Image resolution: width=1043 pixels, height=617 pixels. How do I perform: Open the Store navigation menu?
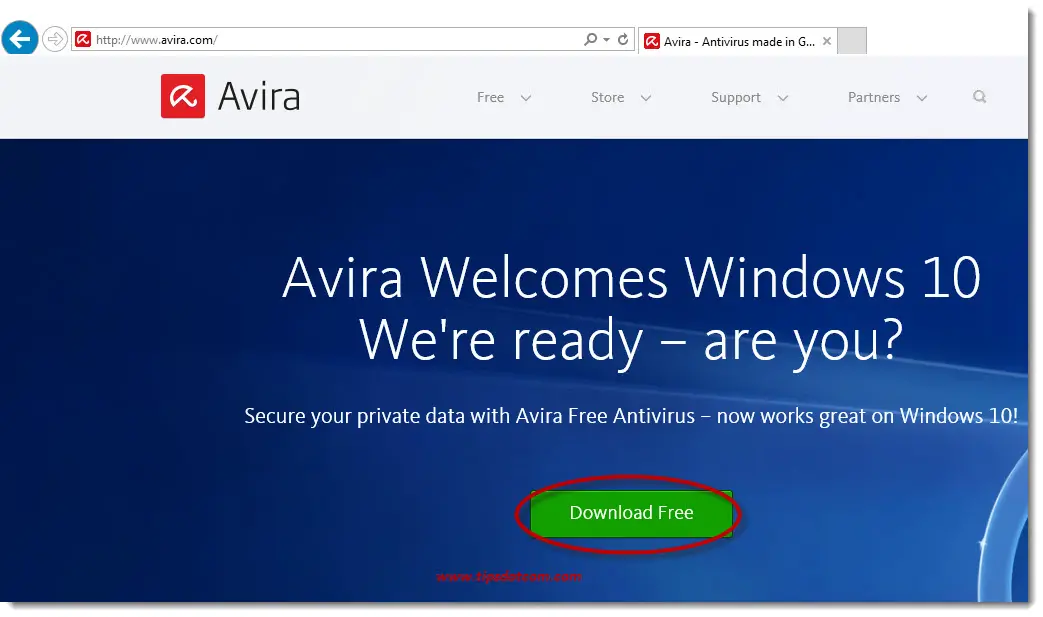pos(607,97)
